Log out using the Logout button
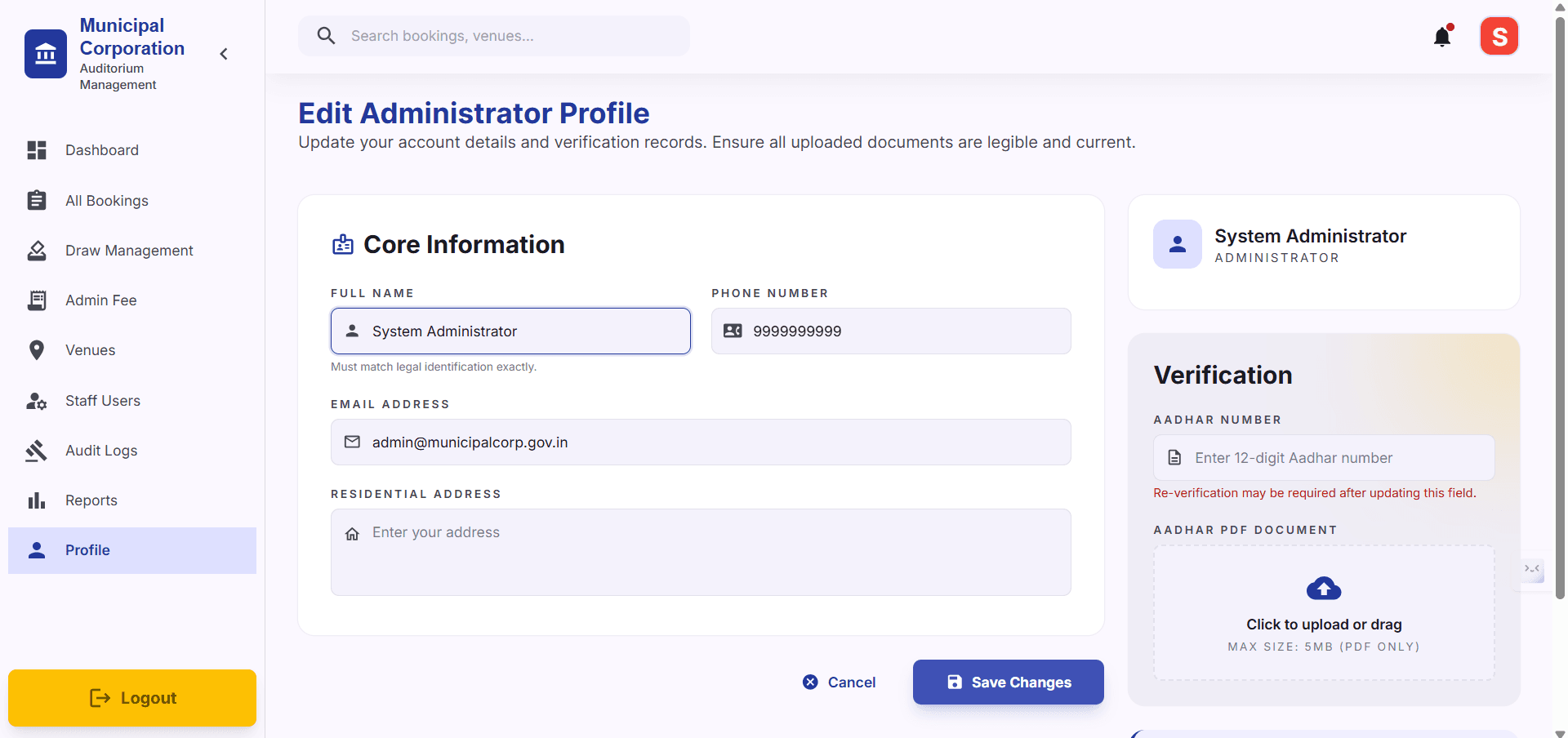 point(132,698)
